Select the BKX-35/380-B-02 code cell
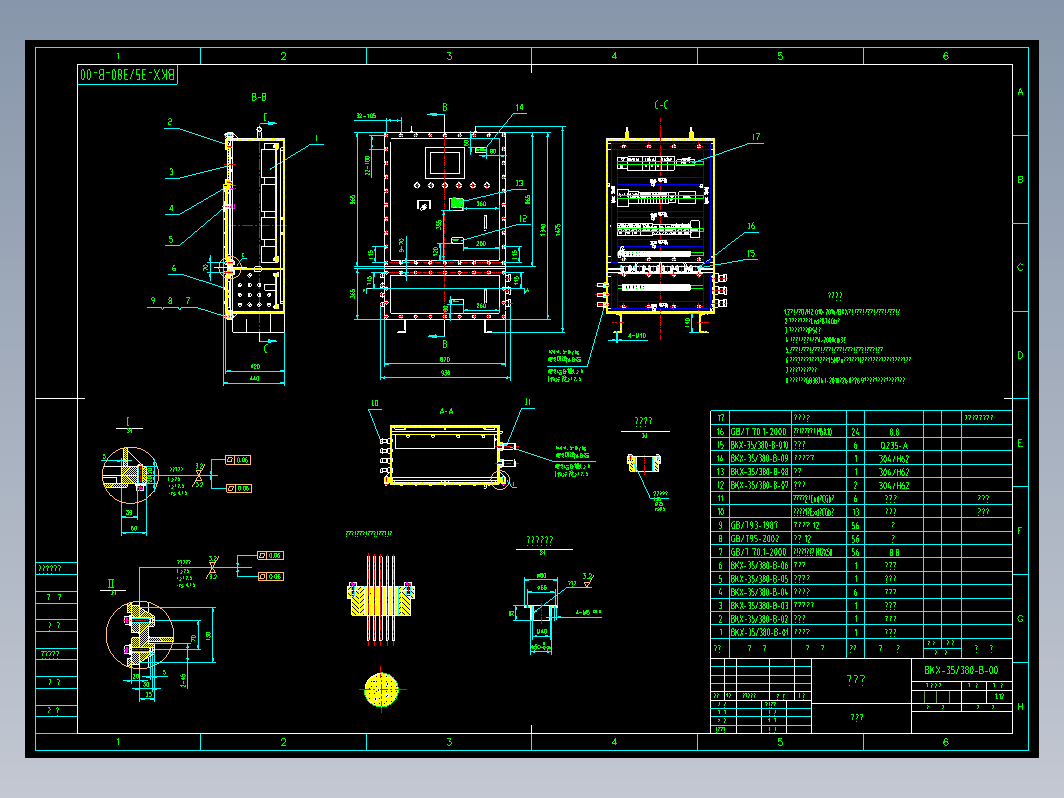The height and width of the screenshot is (798, 1064). [x=759, y=619]
